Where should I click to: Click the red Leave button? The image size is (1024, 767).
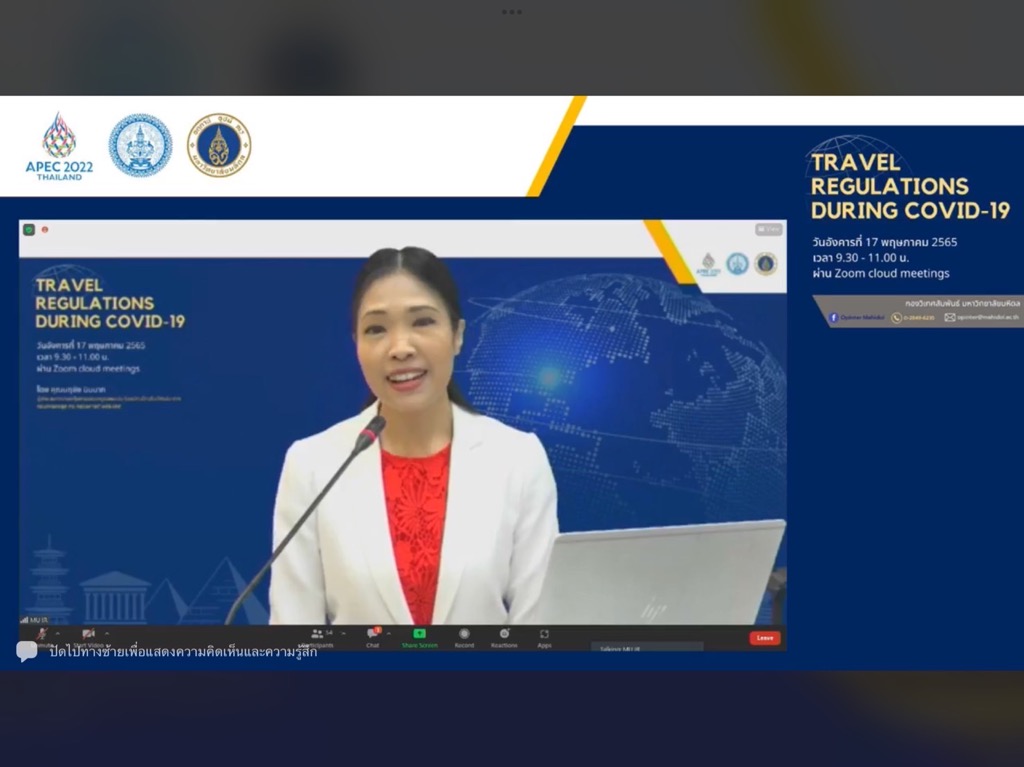765,638
